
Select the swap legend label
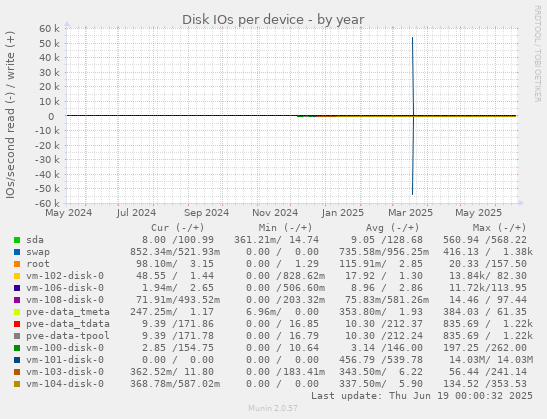tap(38, 252)
